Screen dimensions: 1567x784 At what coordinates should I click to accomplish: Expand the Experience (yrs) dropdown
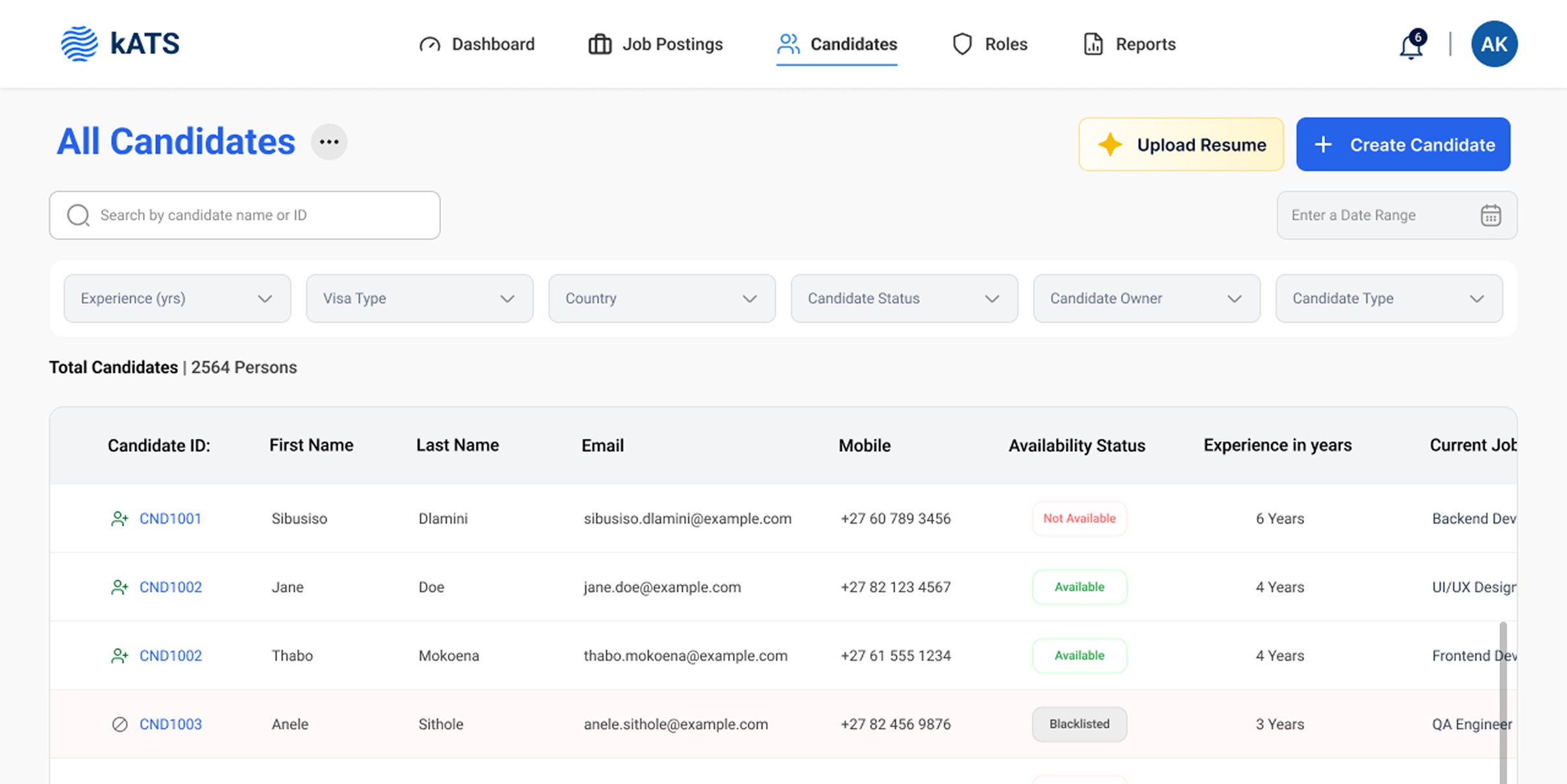(x=177, y=299)
